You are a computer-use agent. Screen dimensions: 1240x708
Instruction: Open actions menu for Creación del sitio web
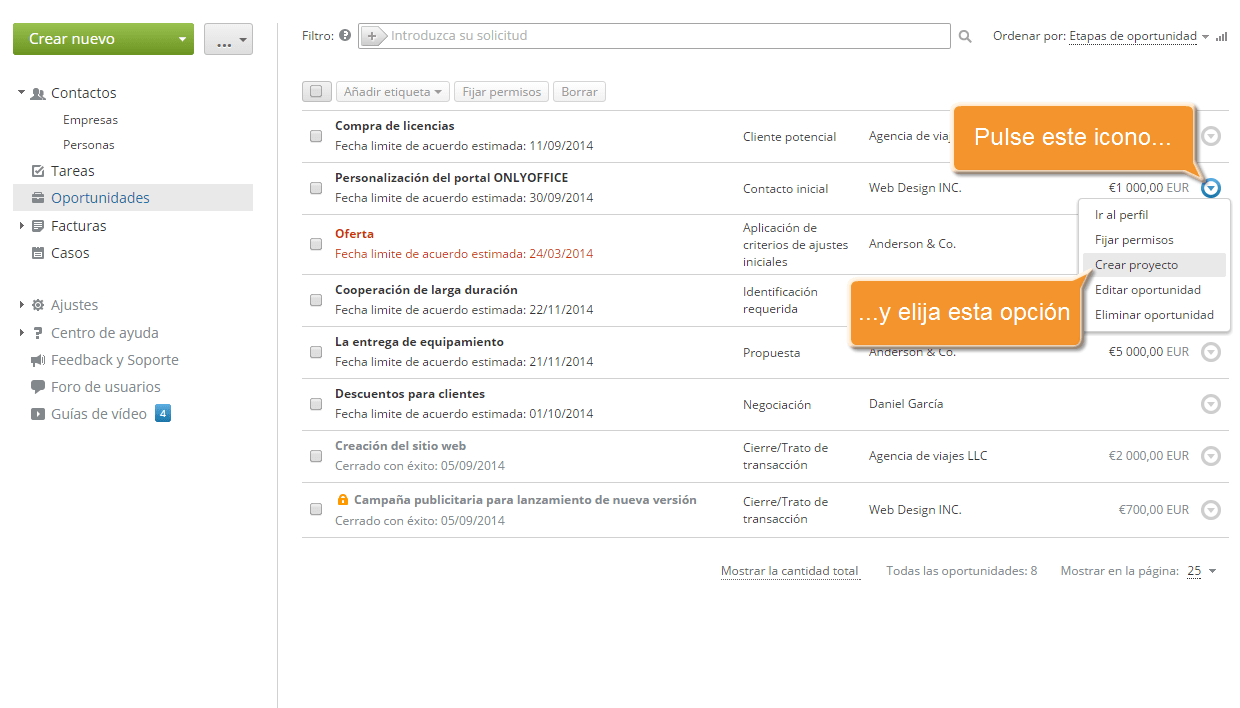pyautogui.click(x=1211, y=456)
